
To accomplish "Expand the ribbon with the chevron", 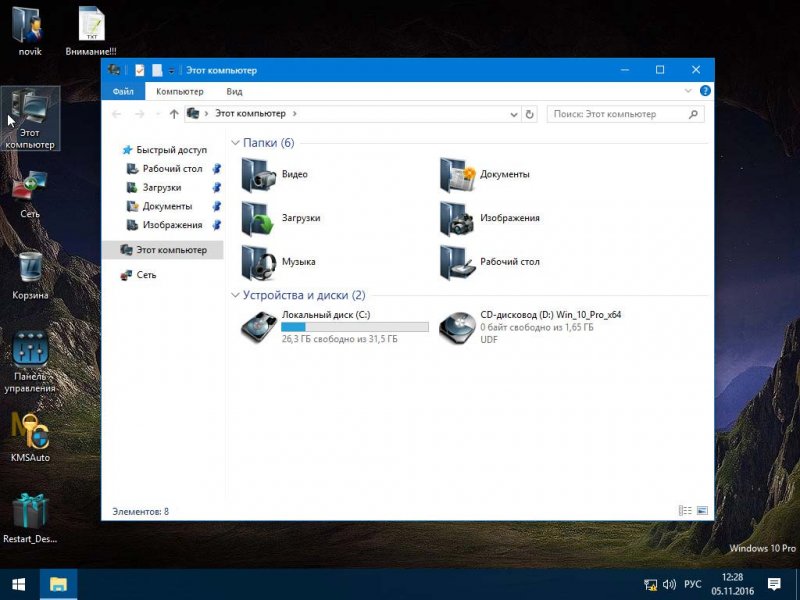I will click(x=688, y=91).
